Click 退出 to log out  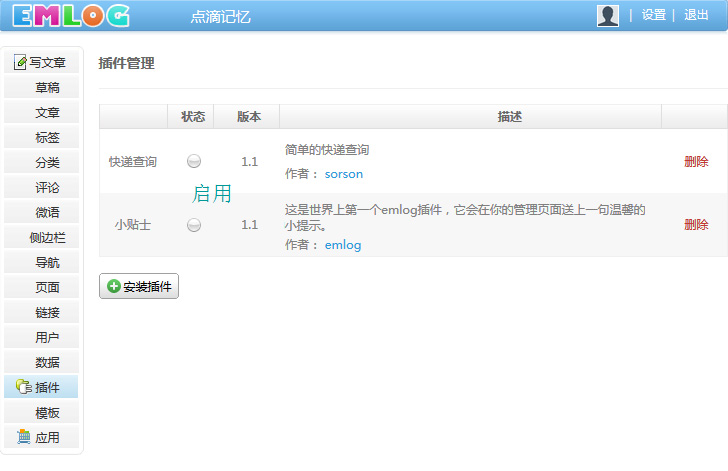point(696,15)
